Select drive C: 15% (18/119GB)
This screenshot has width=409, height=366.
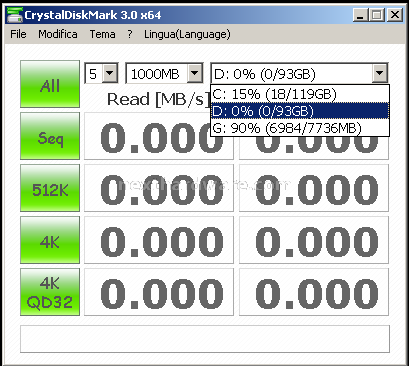[x=300, y=94]
